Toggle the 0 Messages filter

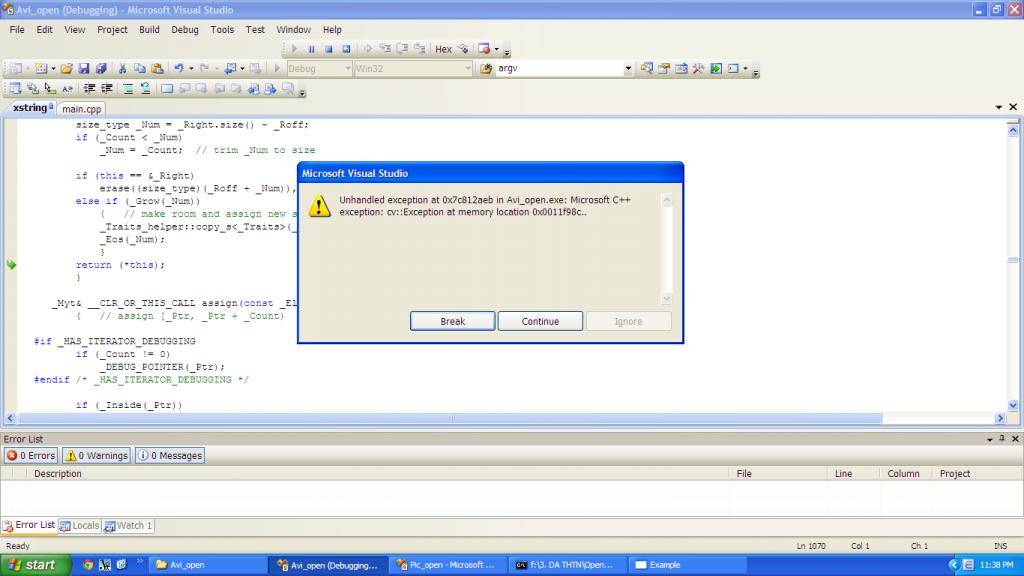170,455
